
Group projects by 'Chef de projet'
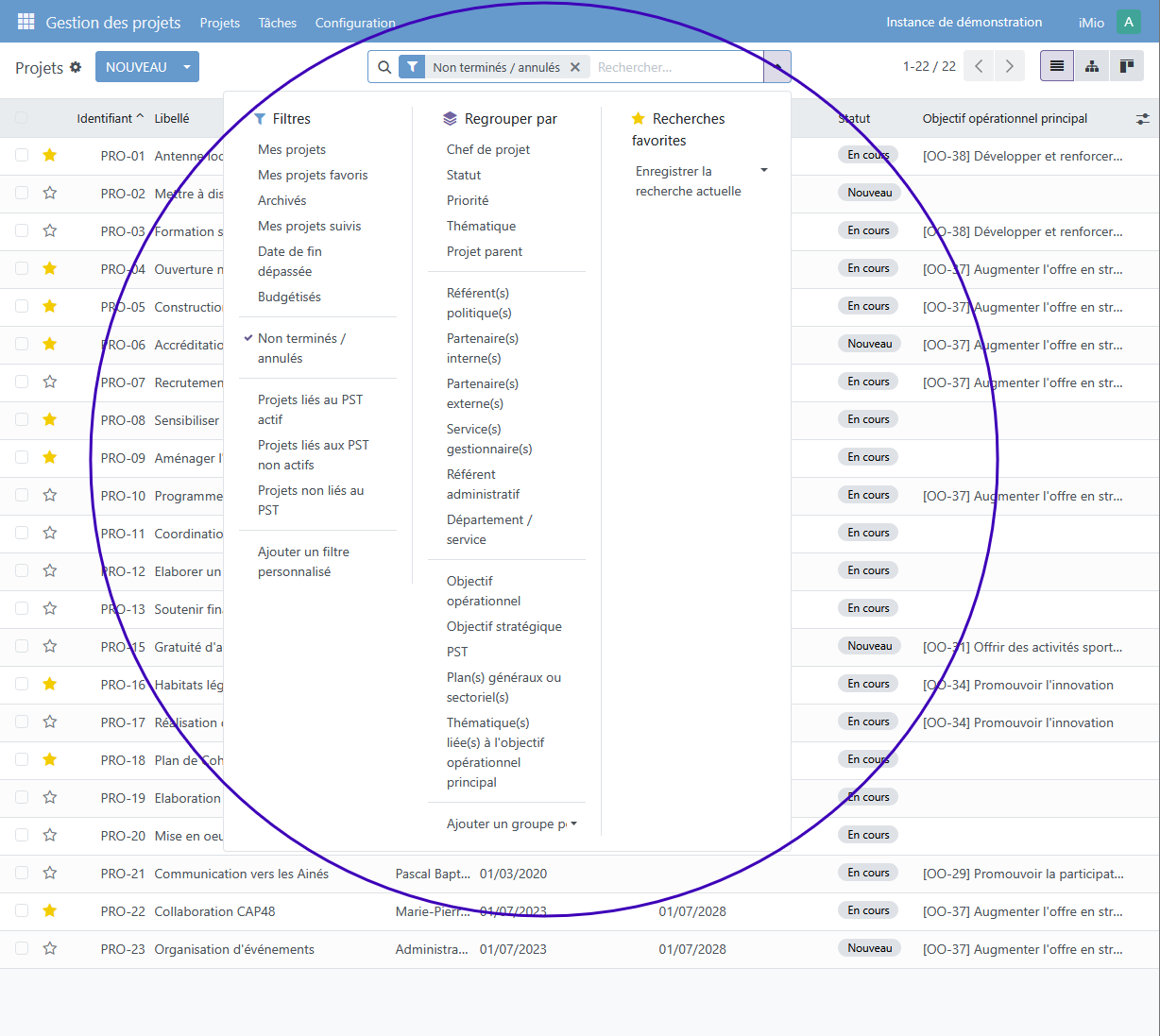tap(487, 149)
